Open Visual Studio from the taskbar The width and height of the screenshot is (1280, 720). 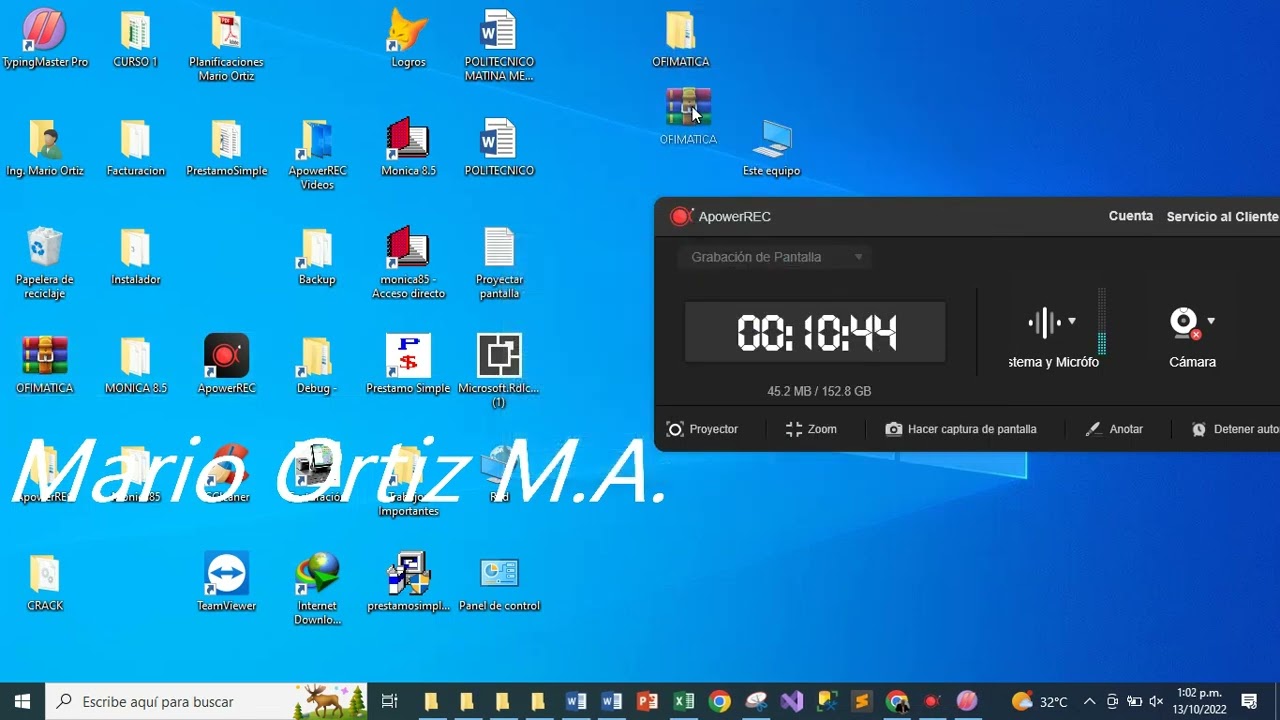click(x=792, y=701)
